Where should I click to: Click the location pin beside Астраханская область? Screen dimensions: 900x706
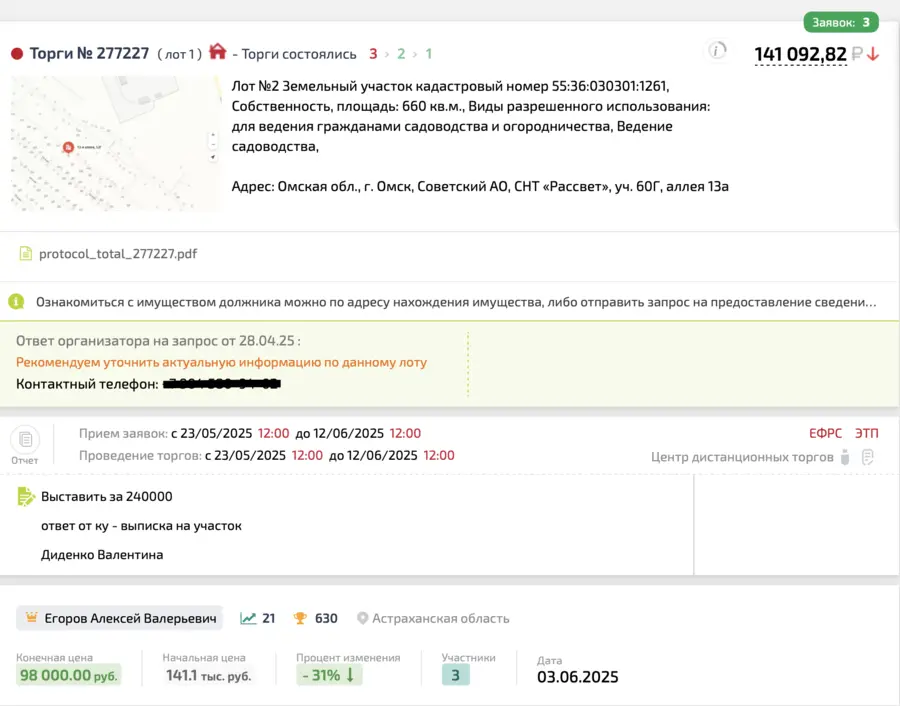pos(362,618)
